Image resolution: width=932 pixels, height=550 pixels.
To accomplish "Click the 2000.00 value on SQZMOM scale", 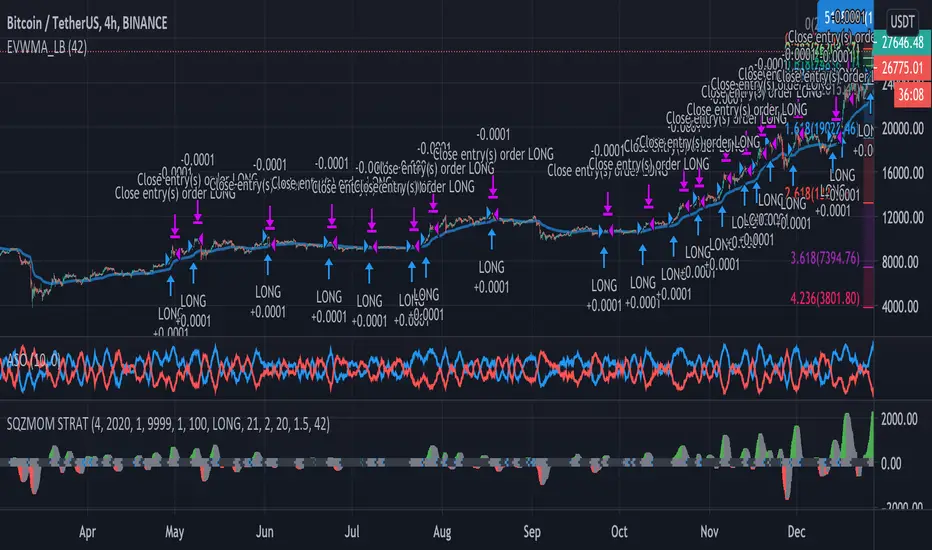I will 899,419.
